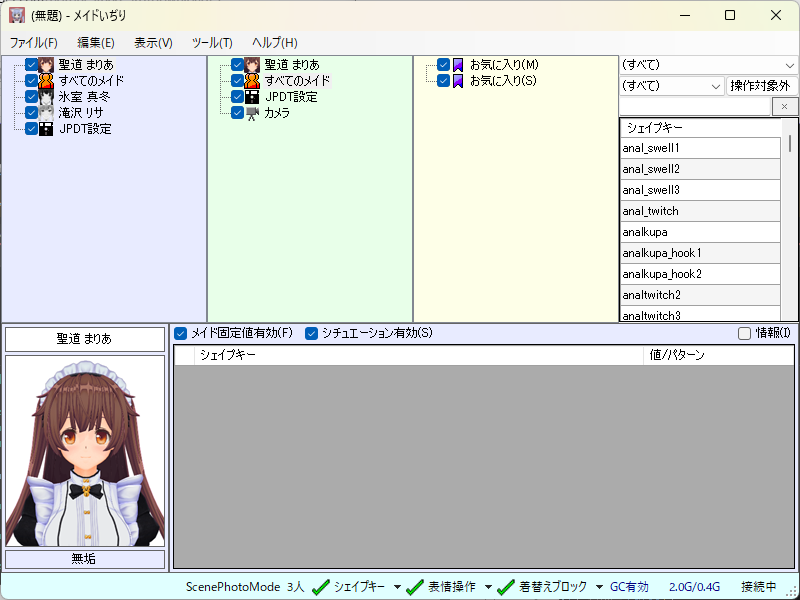Open the ツール(T) menu
Image resolution: width=800 pixels, height=600 pixels.
tap(211, 43)
